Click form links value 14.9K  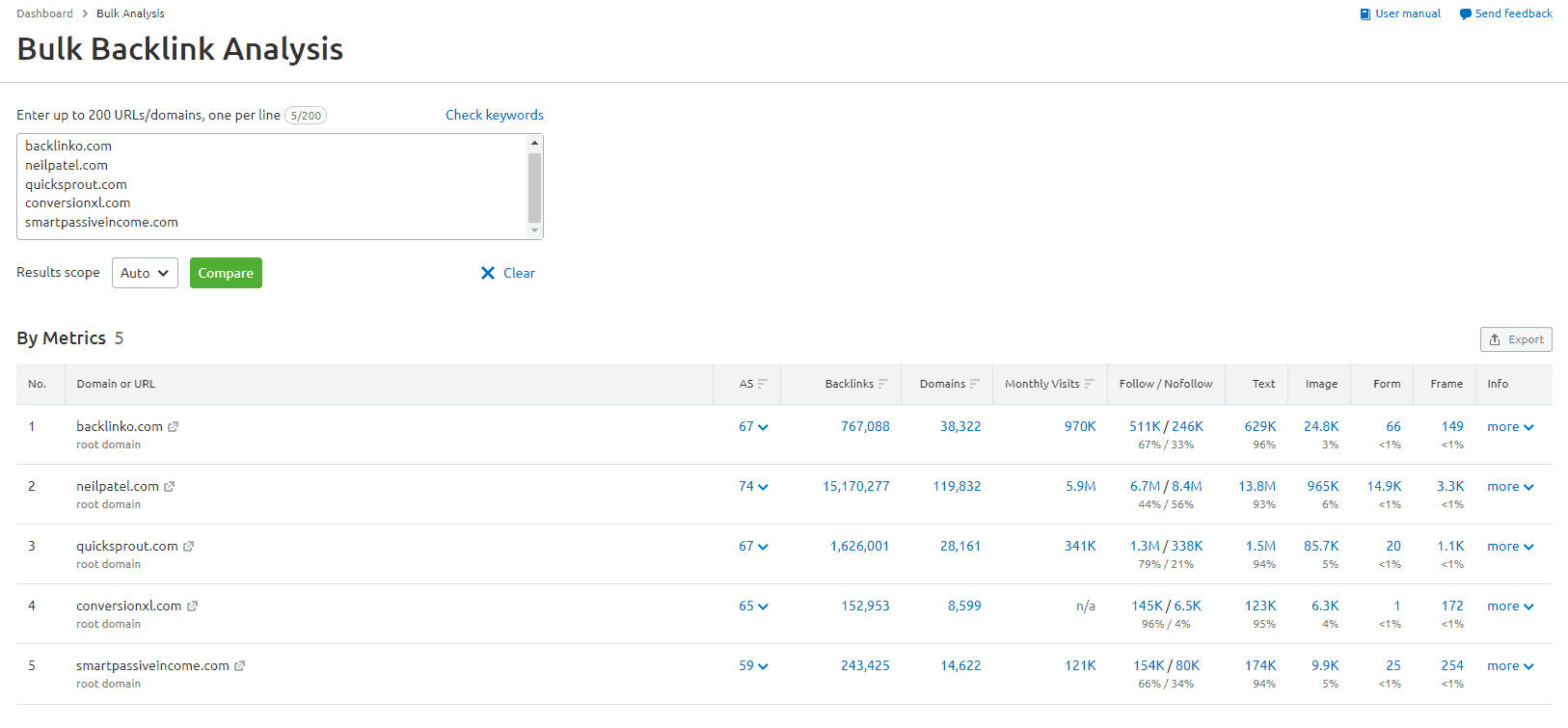[1384, 486]
